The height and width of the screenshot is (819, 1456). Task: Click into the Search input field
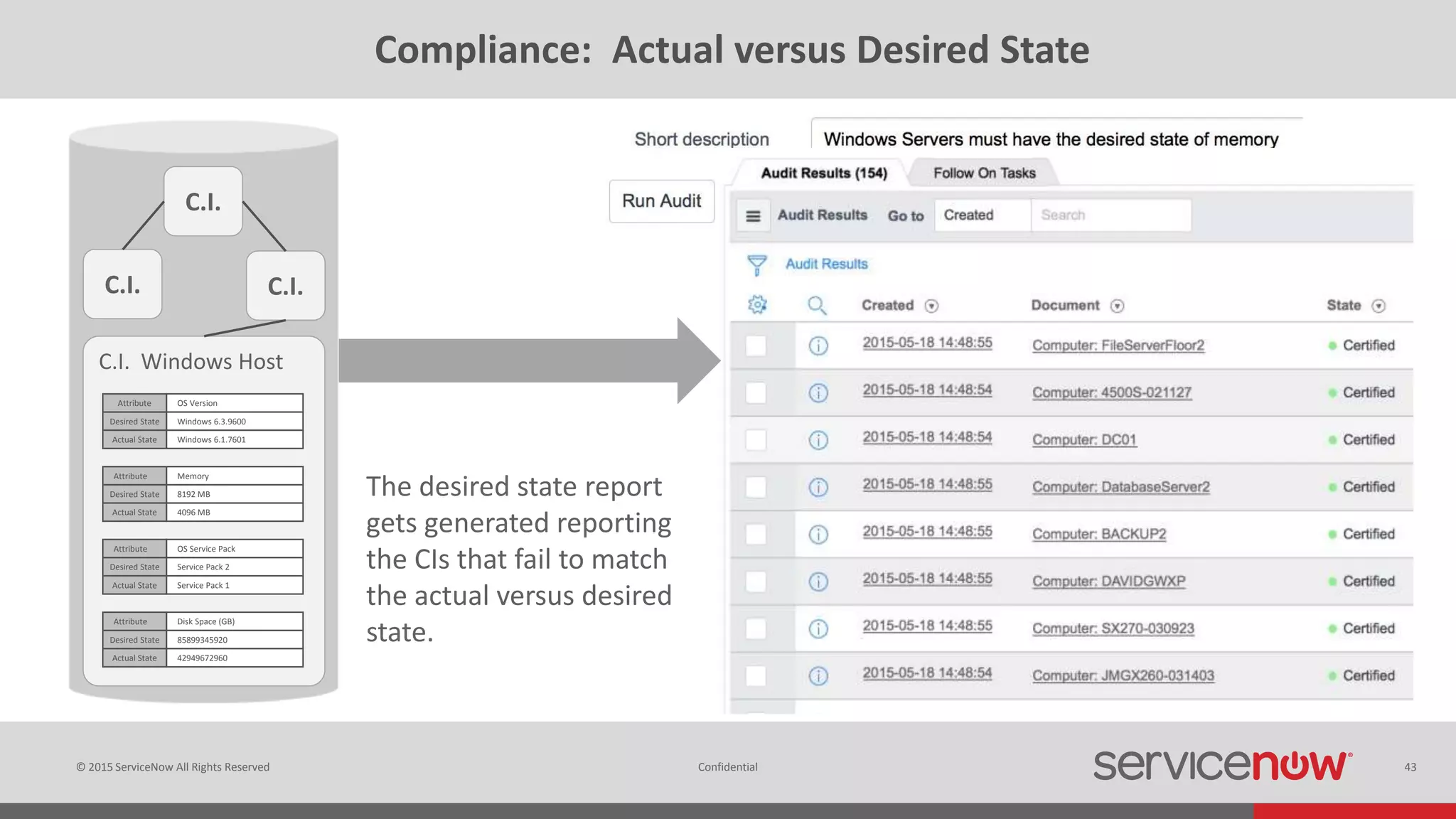1110,215
